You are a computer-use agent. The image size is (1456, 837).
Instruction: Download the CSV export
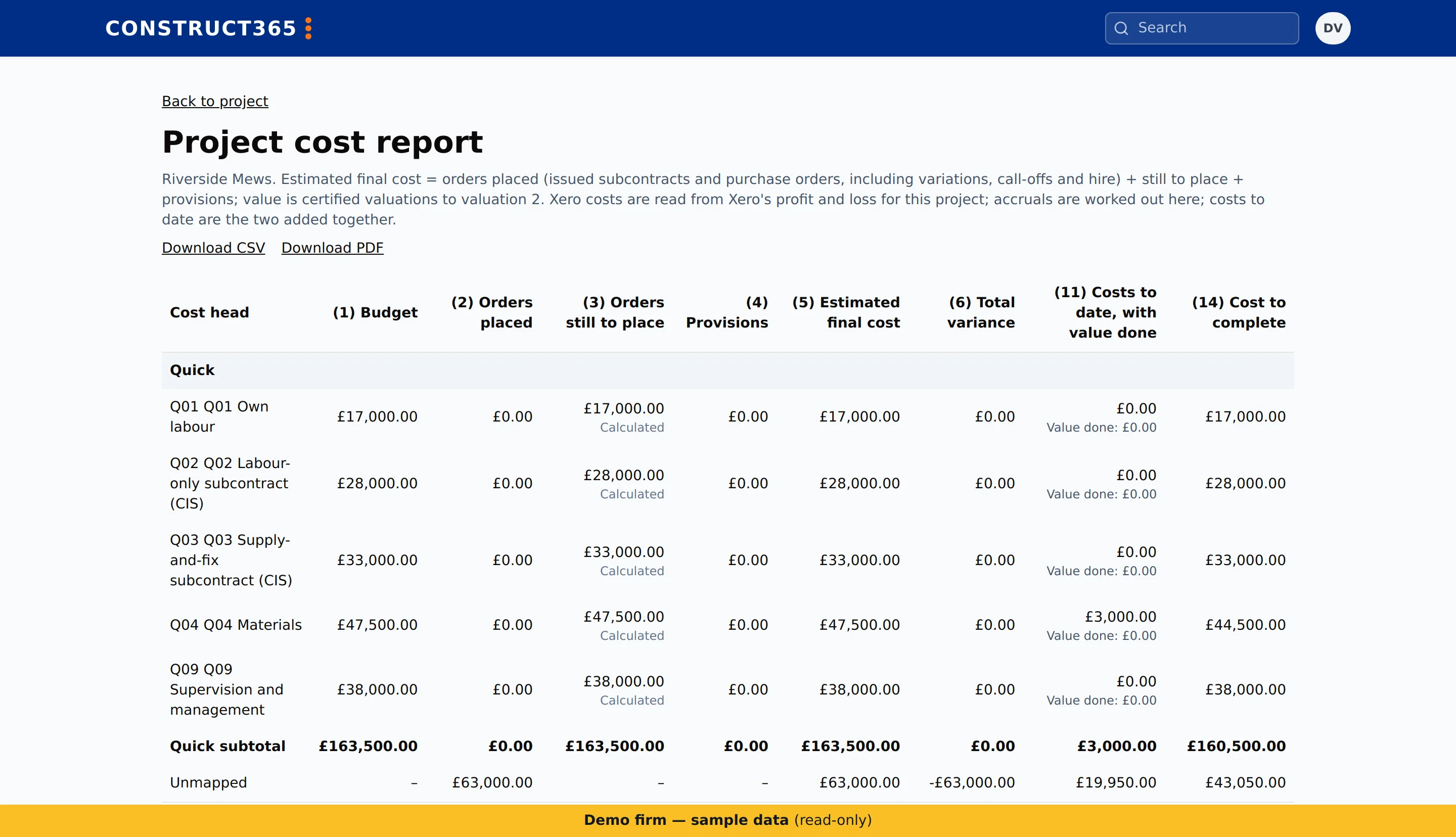pyautogui.click(x=213, y=248)
